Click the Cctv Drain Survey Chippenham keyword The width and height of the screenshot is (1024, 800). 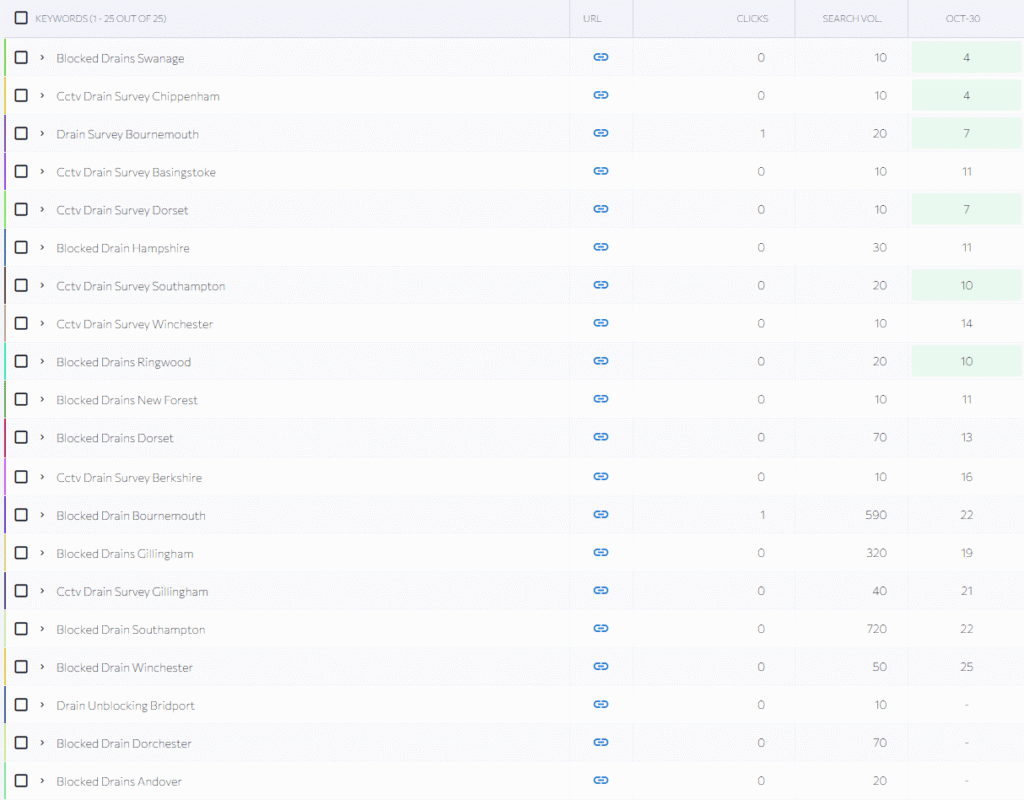(x=138, y=96)
